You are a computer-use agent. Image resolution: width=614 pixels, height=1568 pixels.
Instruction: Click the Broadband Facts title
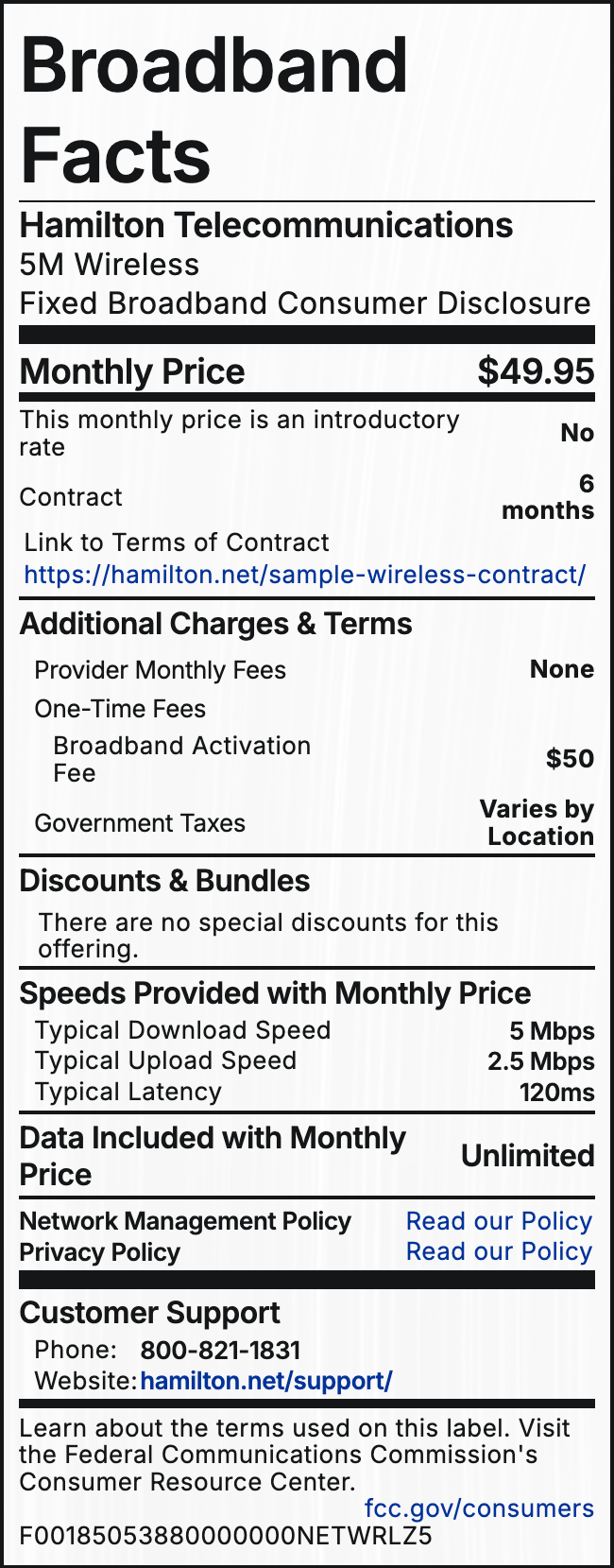(x=213, y=111)
